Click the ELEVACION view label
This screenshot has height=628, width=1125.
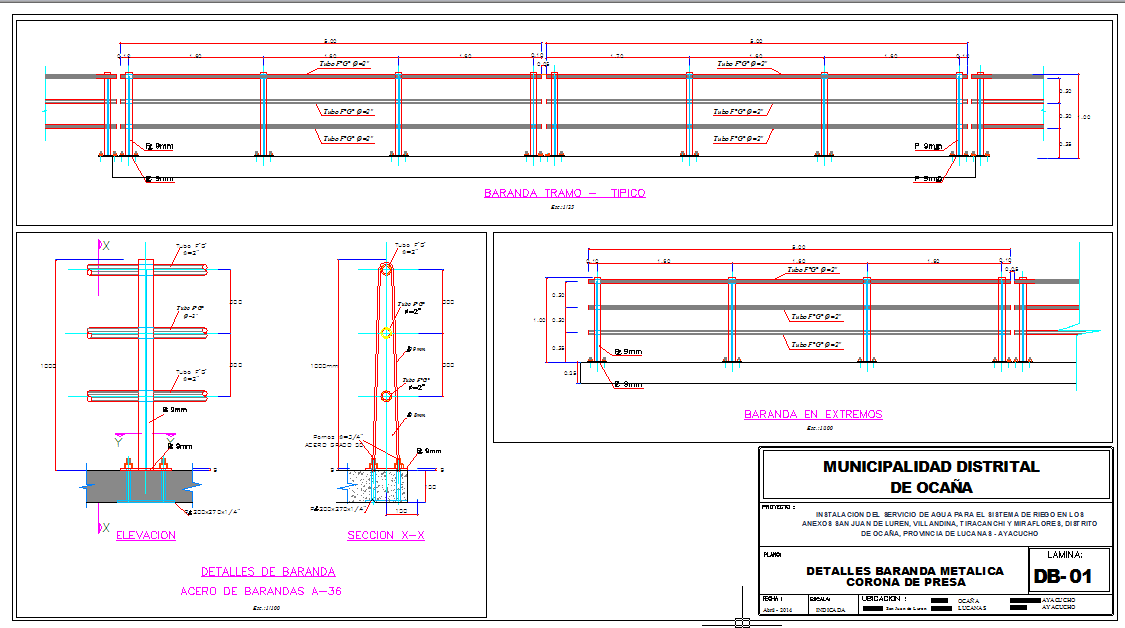(x=146, y=535)
